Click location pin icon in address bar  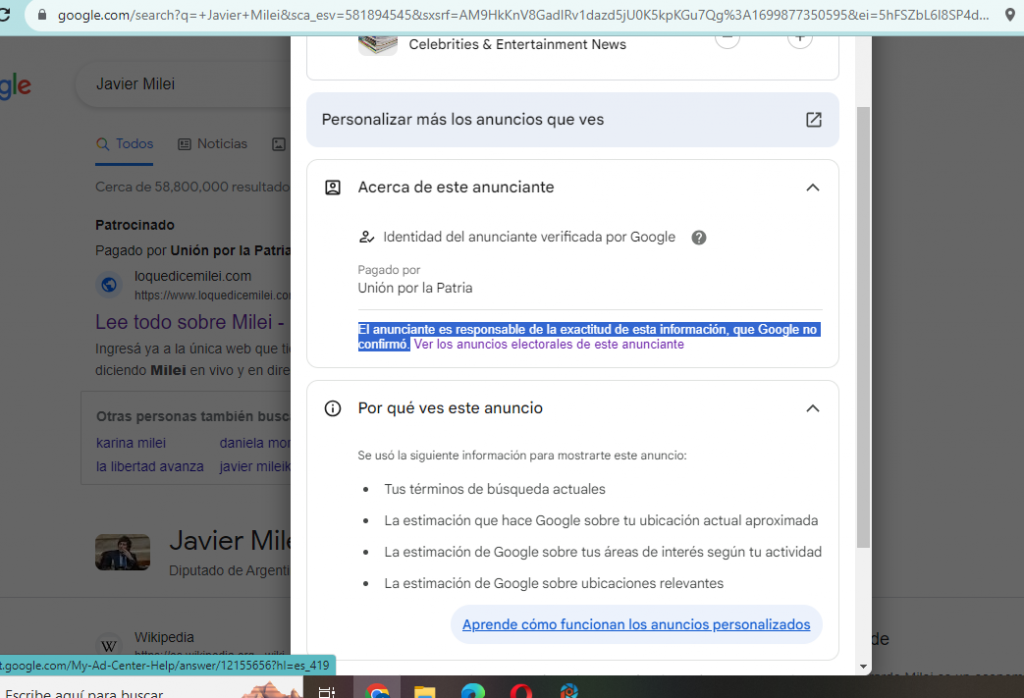point(1009,16)
